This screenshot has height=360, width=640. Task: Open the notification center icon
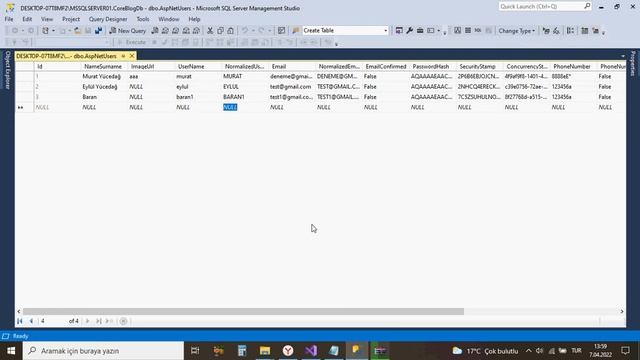click(625, 351)
